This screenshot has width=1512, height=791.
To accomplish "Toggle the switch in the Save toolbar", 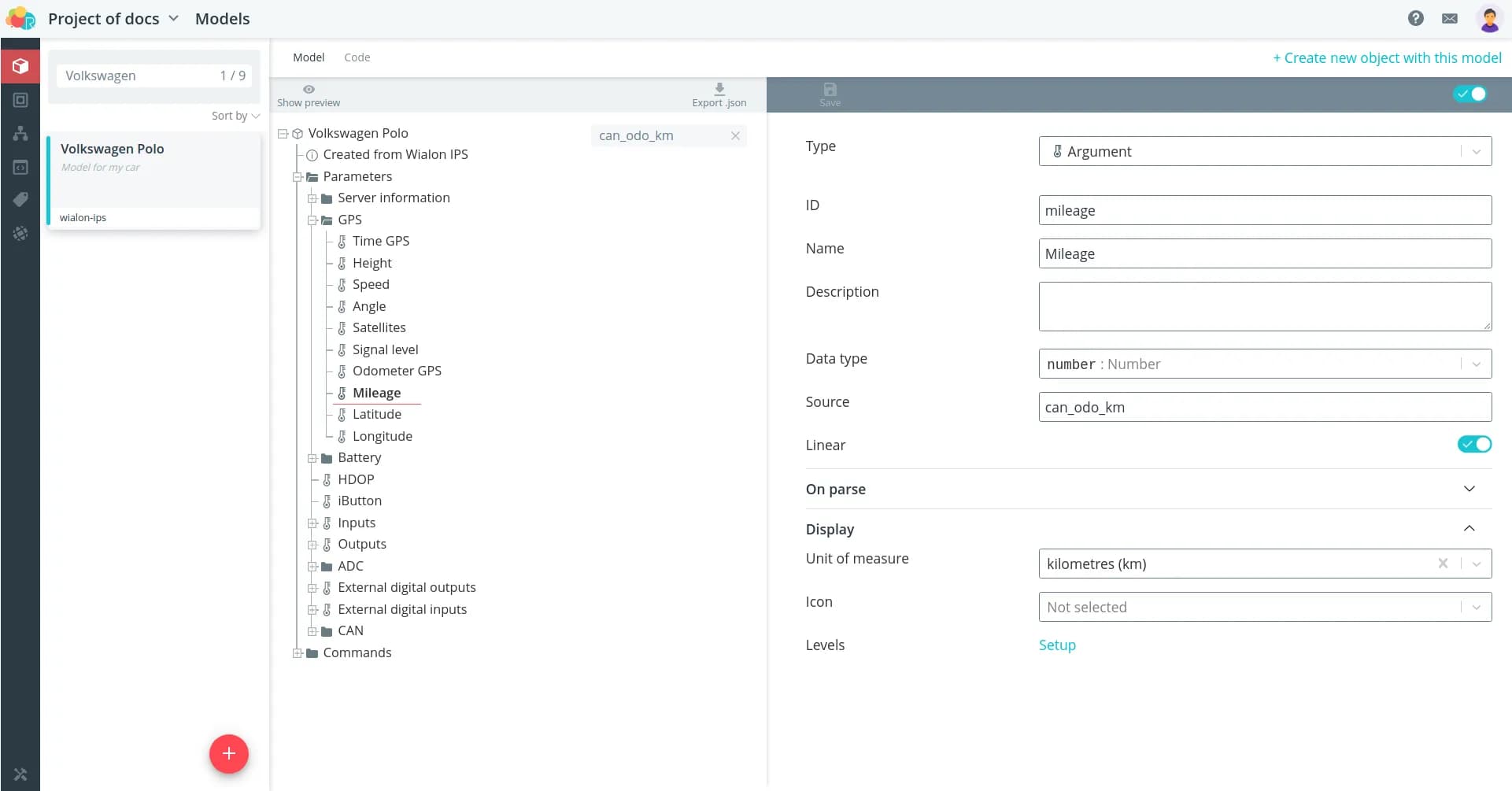I will point(1469,94).
